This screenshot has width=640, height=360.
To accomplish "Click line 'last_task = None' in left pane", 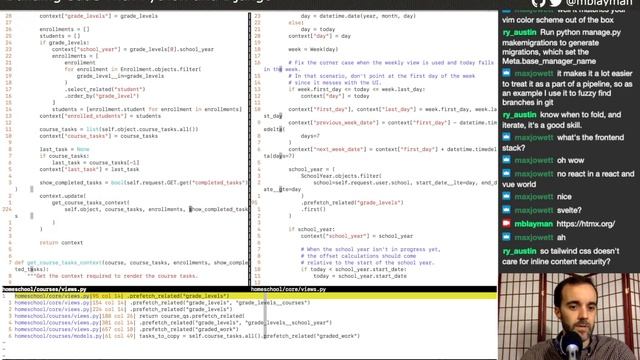I will (64, 149).
